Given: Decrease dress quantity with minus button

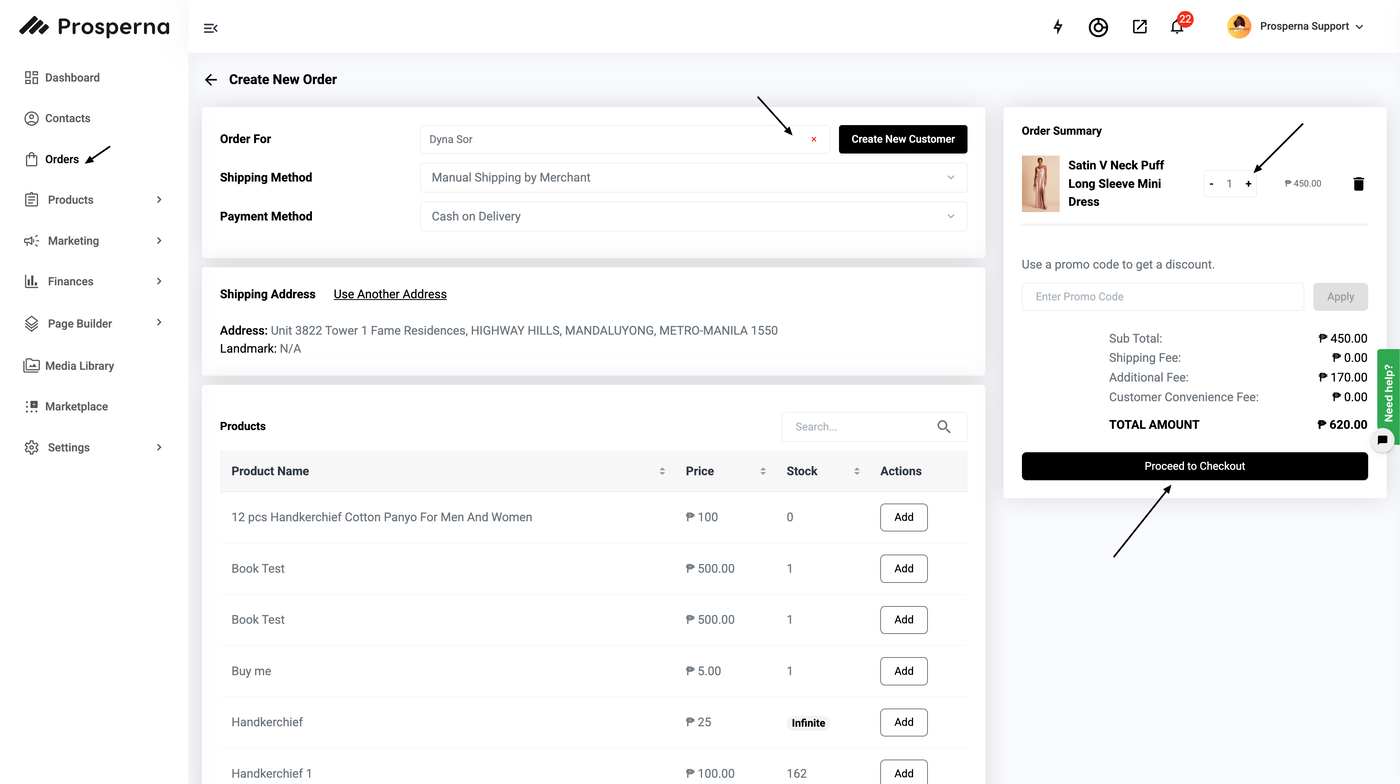Looking at the screenshot, I should click(x=1211, y=184).
